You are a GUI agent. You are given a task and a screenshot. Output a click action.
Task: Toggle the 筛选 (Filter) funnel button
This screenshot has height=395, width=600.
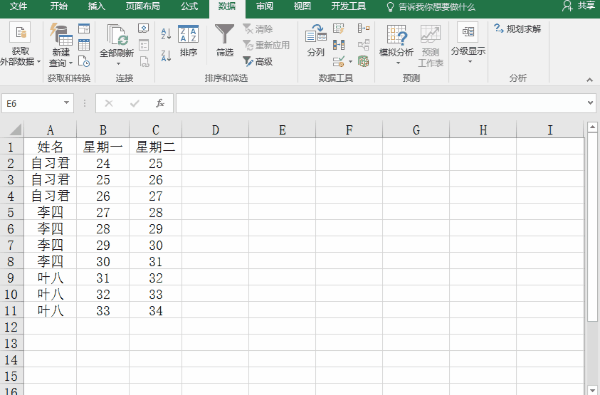pyautogui.click(x=225, y=40)
